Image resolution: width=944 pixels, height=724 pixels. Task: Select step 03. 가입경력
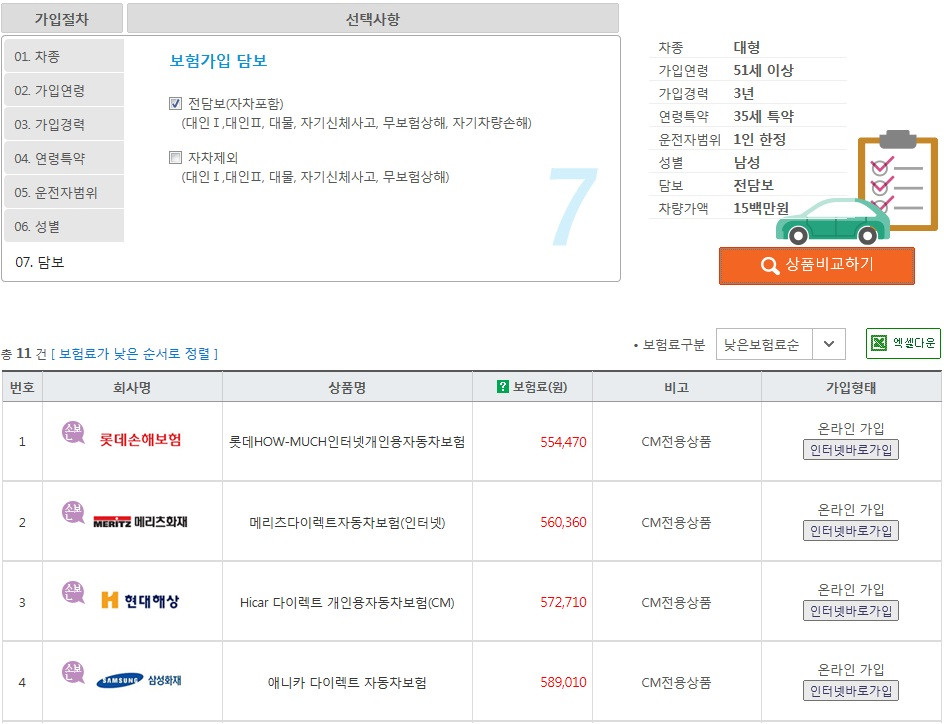(64, 124)
